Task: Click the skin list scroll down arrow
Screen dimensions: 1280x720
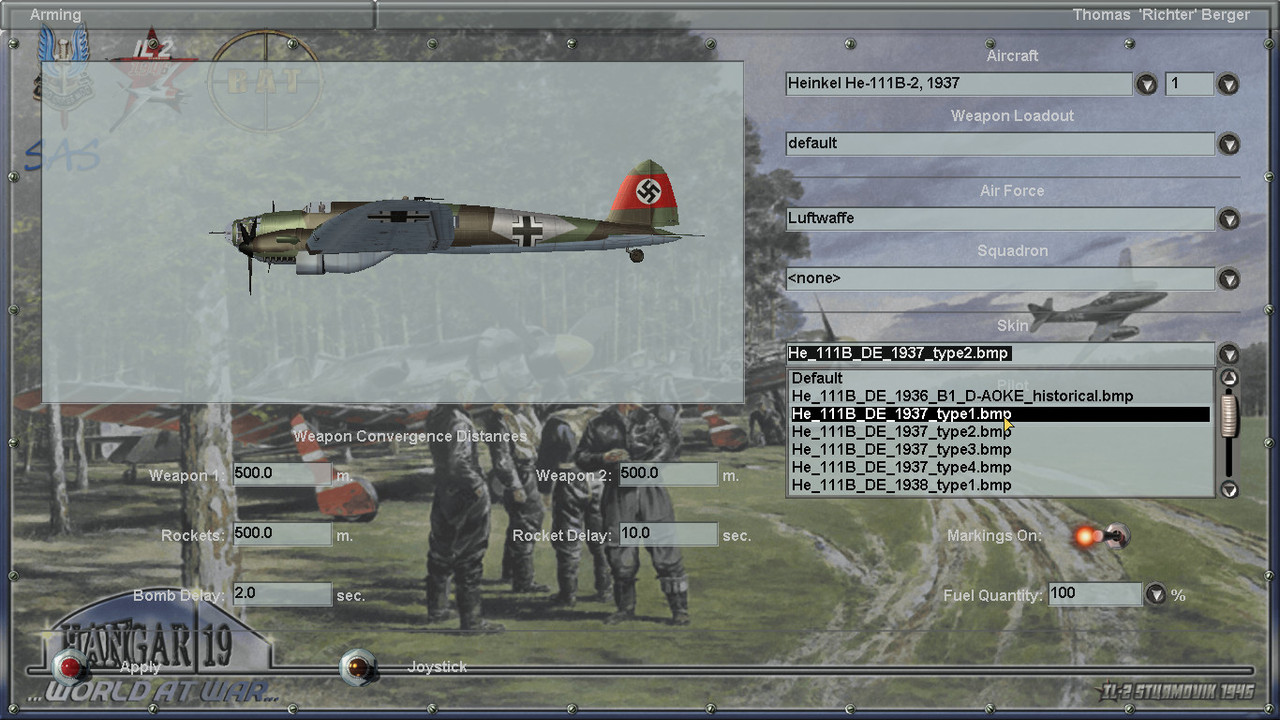Action: 1229,489
